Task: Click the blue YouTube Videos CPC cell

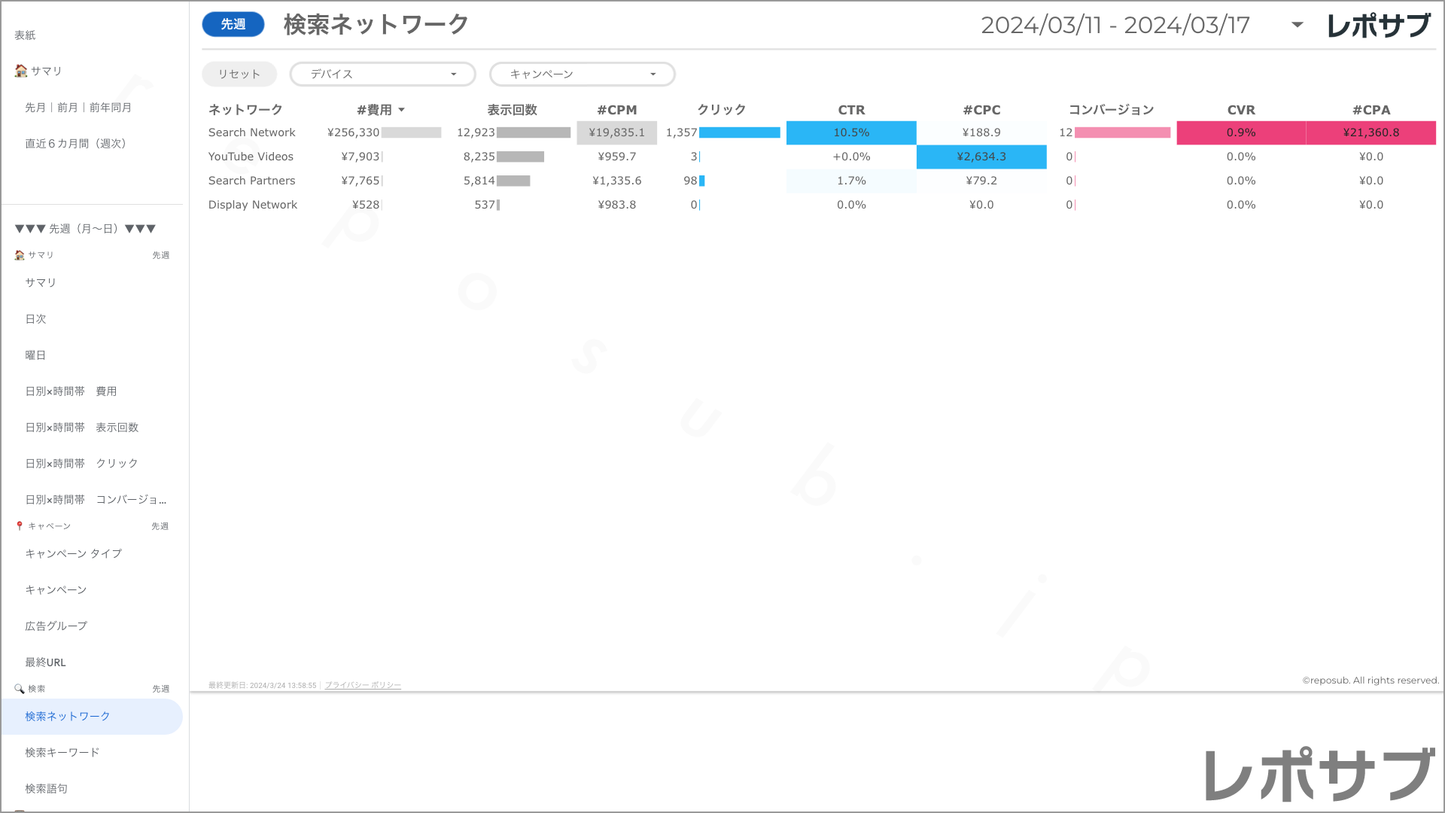Action: click(x=981, y=156)
